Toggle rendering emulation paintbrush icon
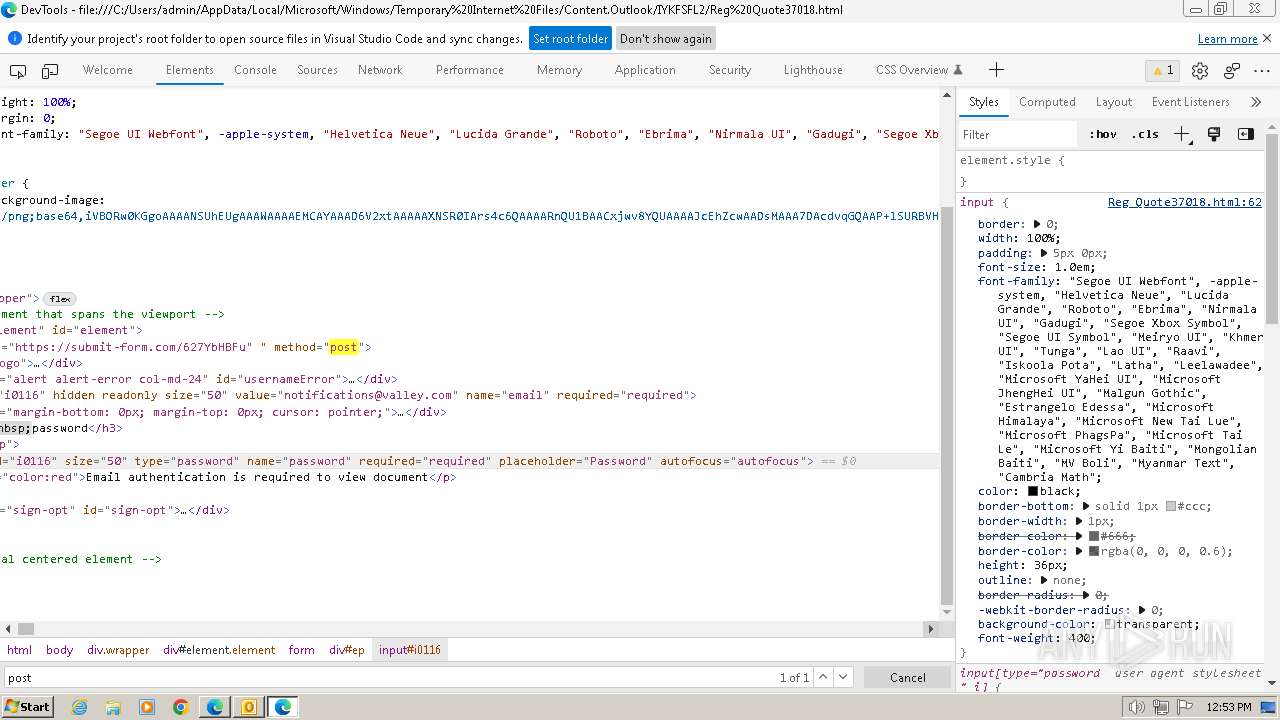The height and width of the screenshot is (720, 1280). 1214,134
